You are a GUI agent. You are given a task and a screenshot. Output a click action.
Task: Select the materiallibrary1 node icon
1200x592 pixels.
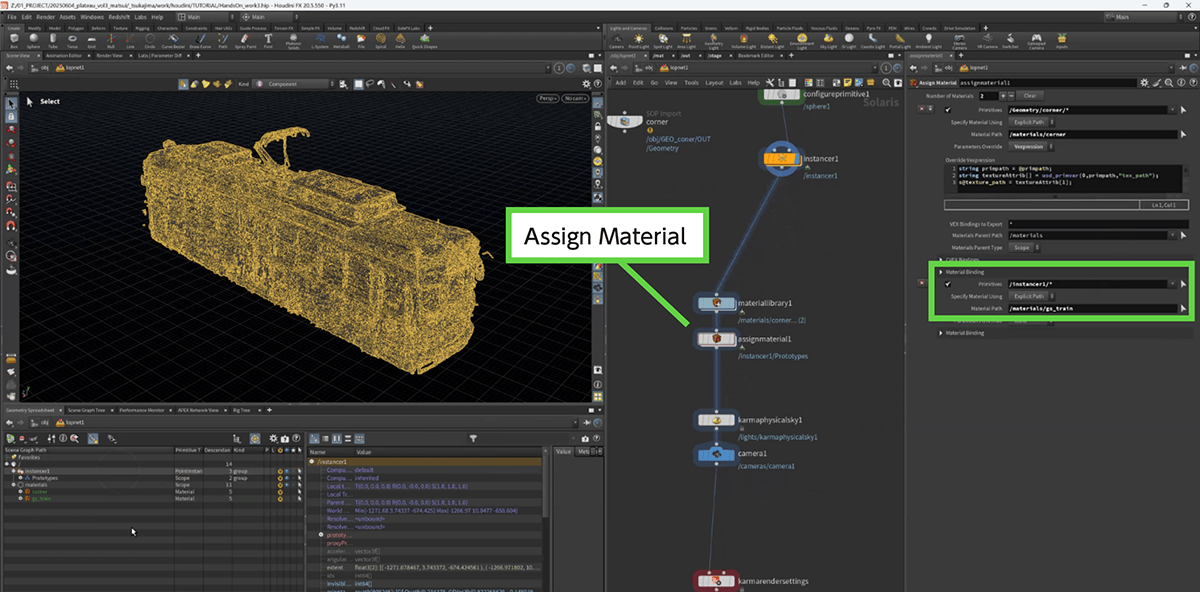(716, 303)
